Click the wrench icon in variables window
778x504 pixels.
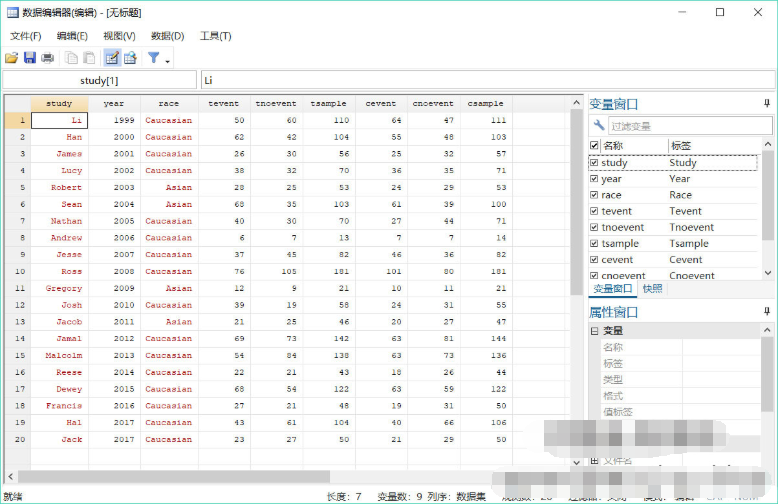[599, 126]
